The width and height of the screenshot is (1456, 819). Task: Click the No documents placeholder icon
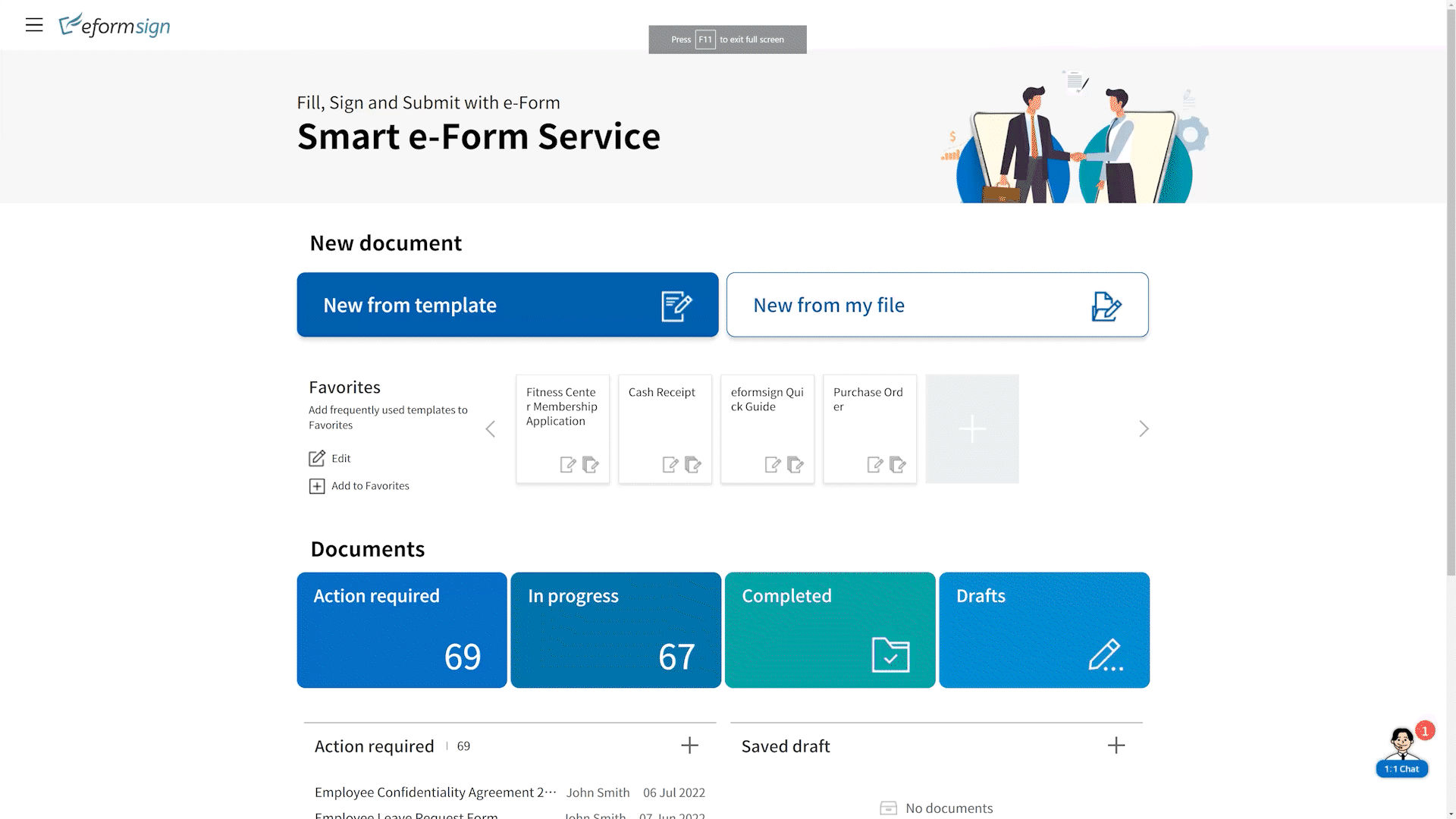[888, 808]
